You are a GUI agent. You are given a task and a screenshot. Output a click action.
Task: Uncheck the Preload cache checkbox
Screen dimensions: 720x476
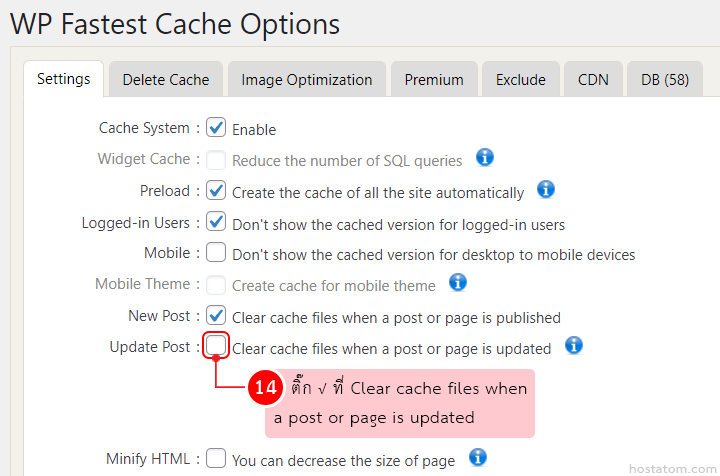tap(216, 190)
